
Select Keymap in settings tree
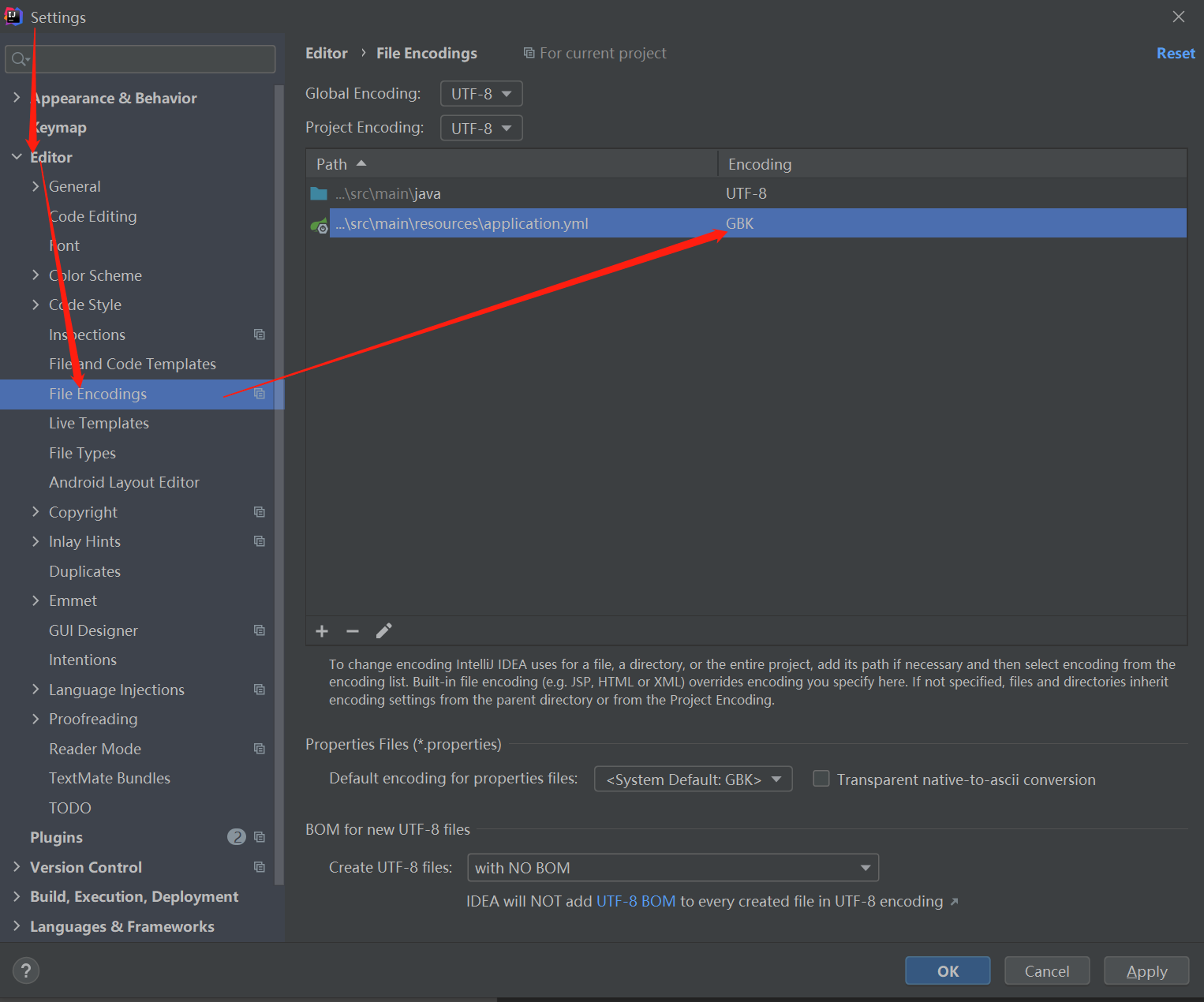click(x=58, y=128)
